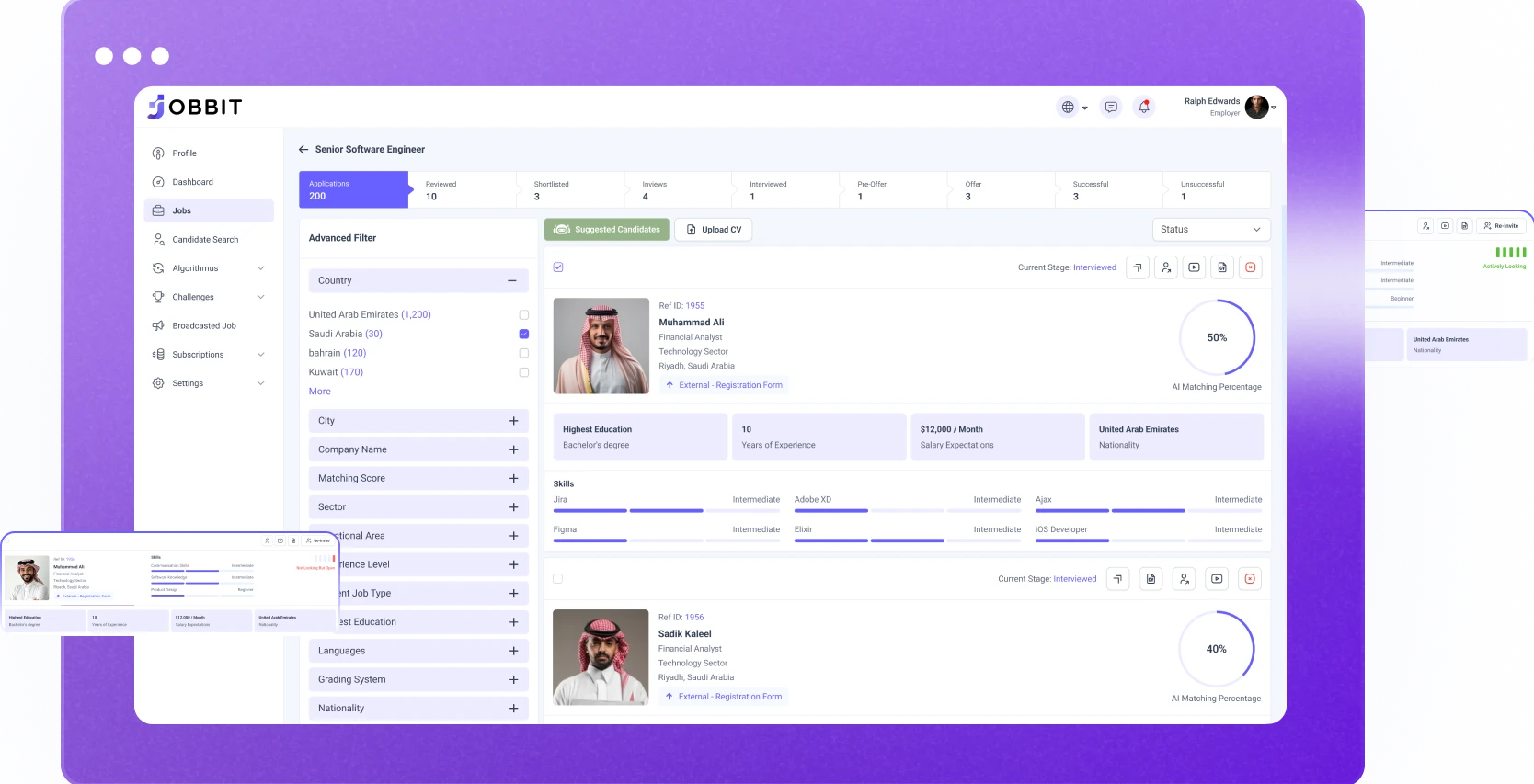This screenshot has height=784, width=1534.
Task: Open the notifications bell
Action: [x=1144, y=108]
